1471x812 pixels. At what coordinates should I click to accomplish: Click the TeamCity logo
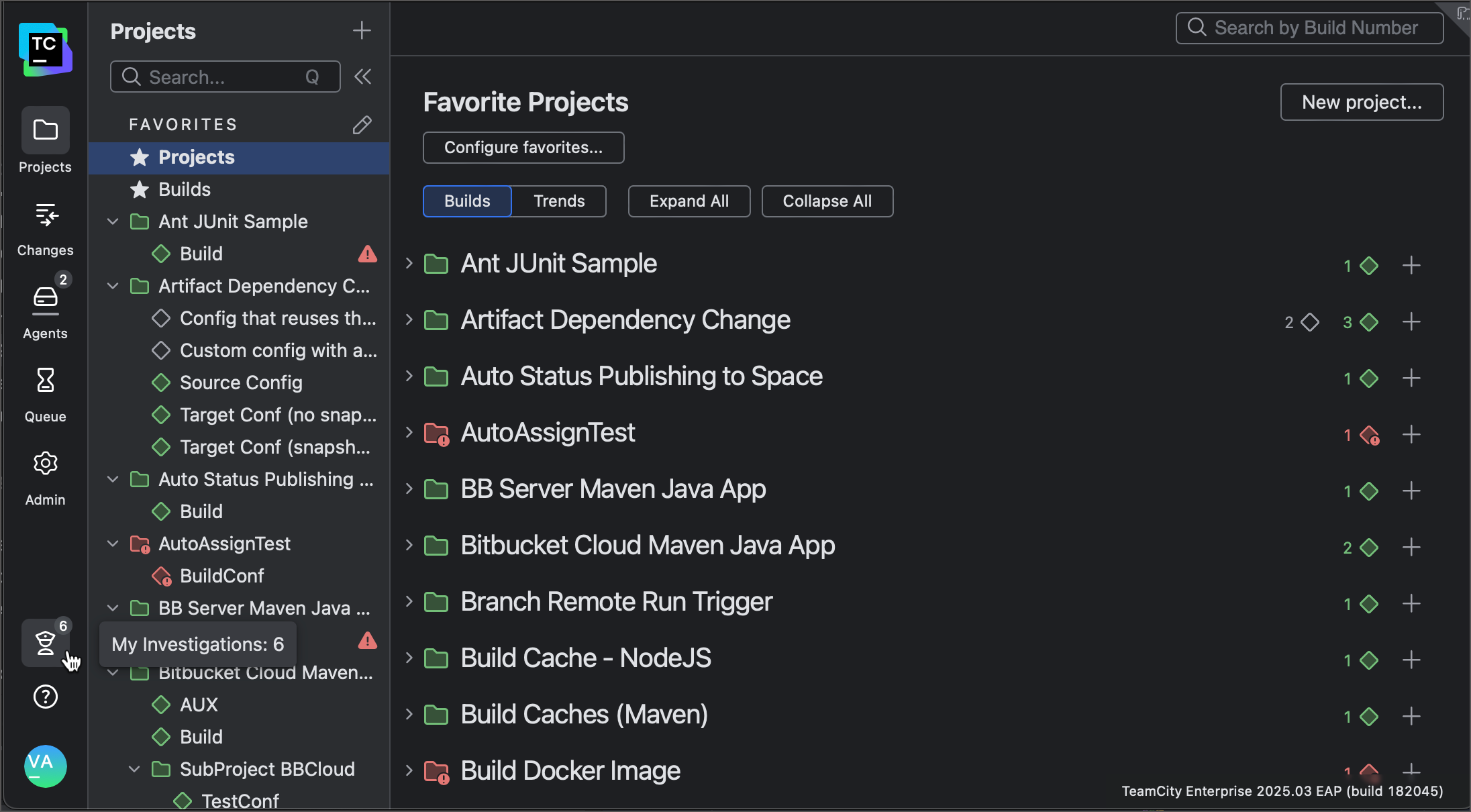[44, 48]
